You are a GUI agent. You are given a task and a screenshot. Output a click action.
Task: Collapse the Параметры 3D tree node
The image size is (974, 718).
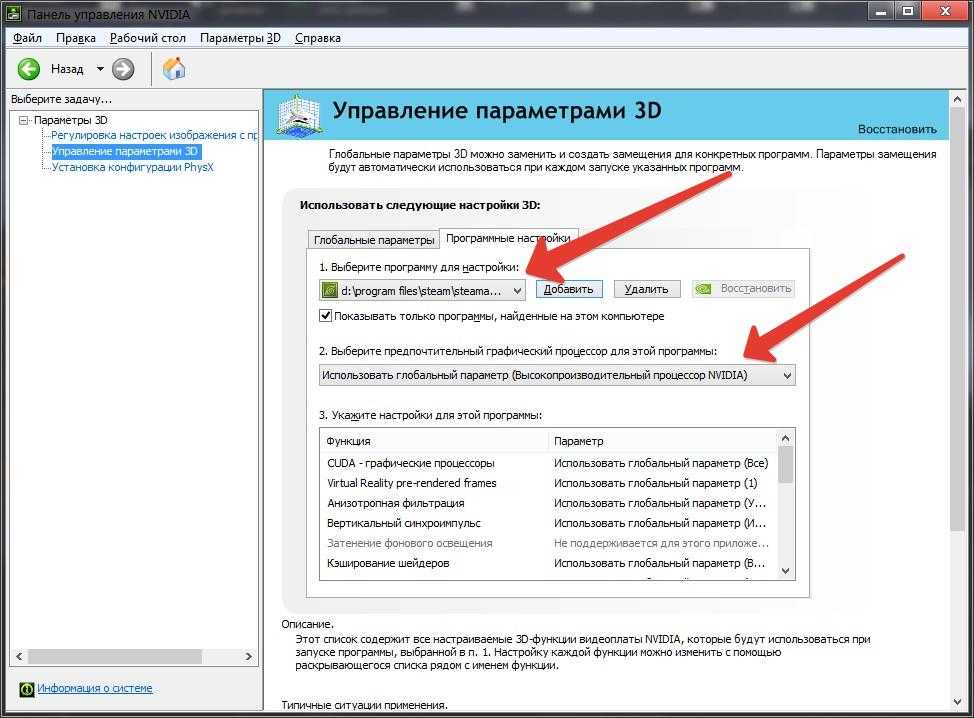pos(24,120)
